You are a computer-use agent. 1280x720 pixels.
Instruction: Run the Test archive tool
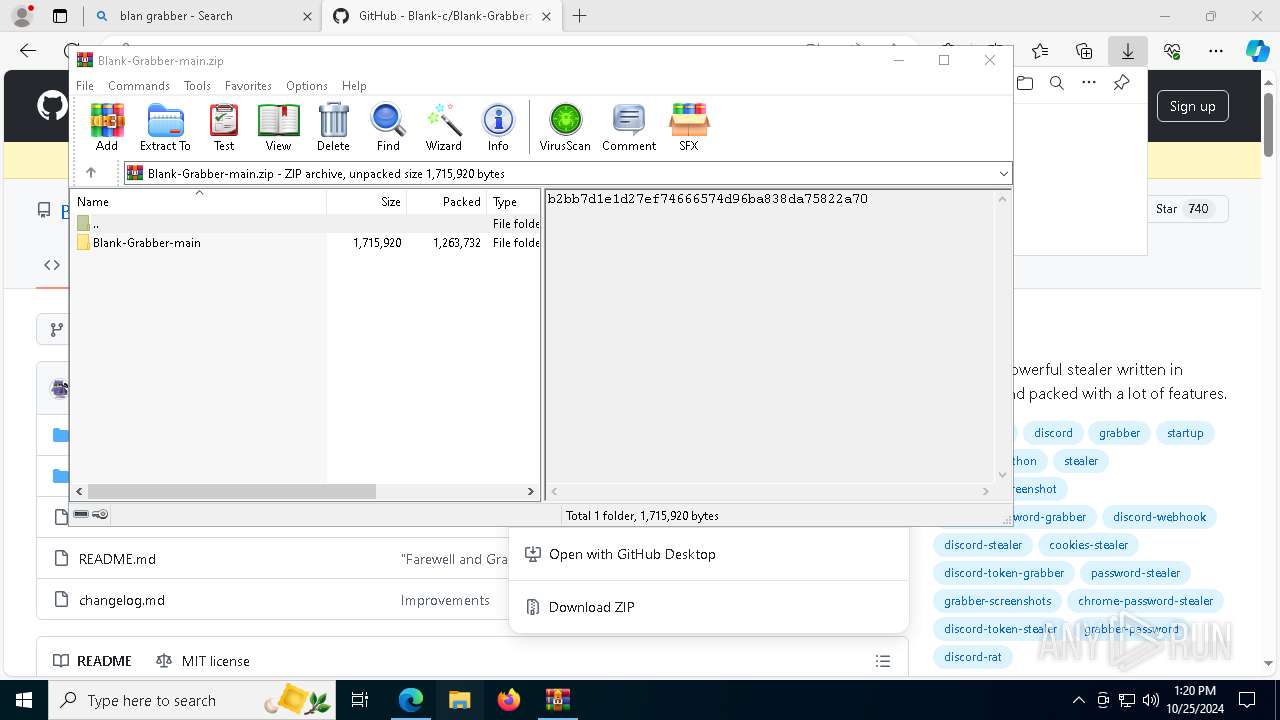[224, 127]
